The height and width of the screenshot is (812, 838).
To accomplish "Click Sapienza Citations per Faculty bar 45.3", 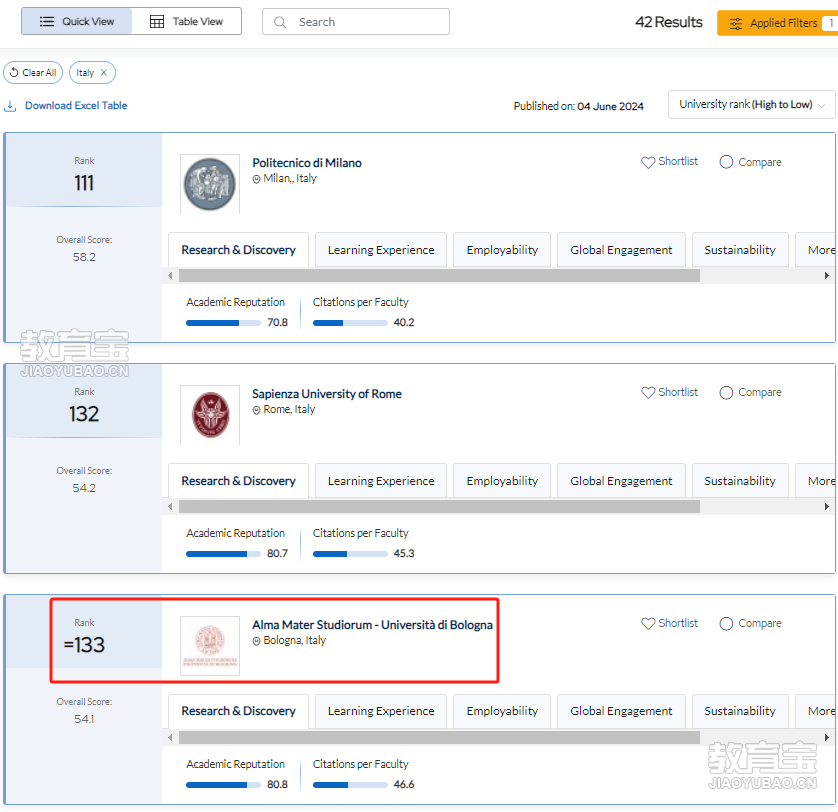I will (350, 554).
